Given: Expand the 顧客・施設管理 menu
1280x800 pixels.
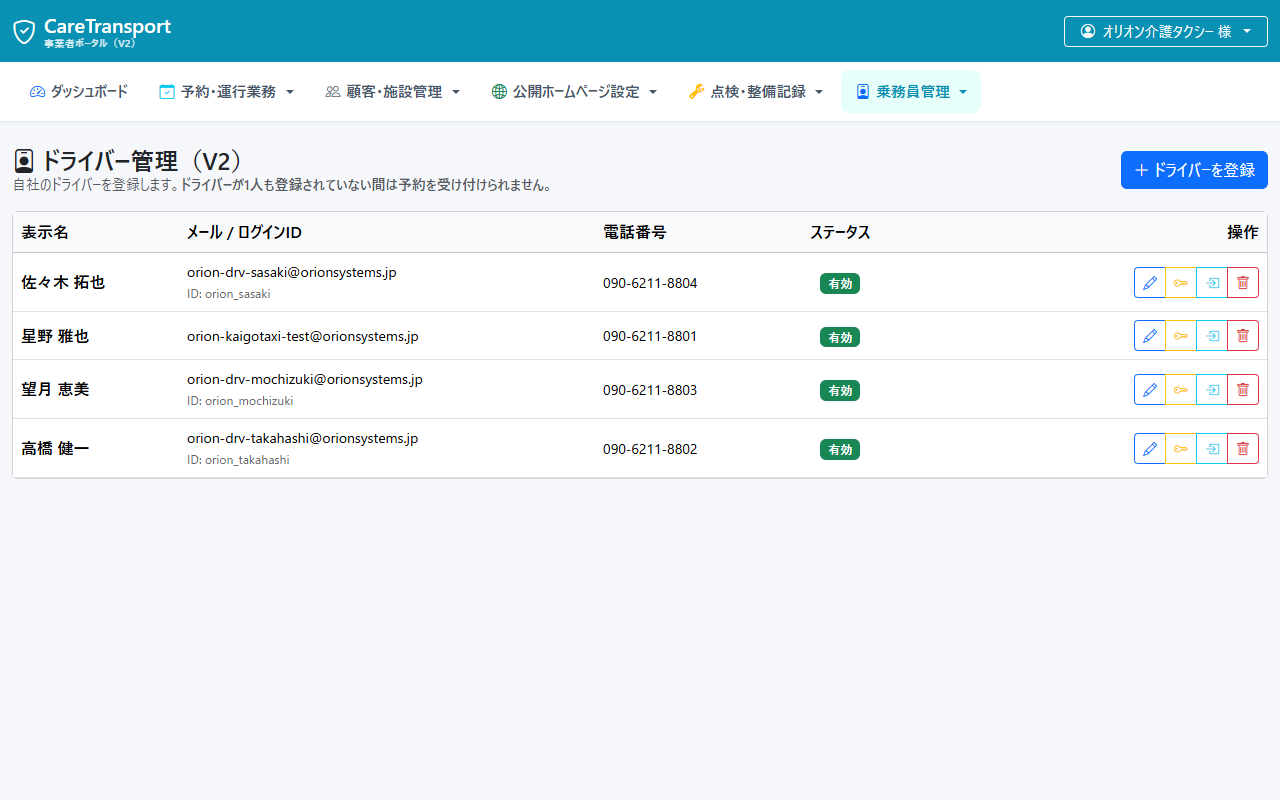Looking at the screenshot, I should click(393, 92).
